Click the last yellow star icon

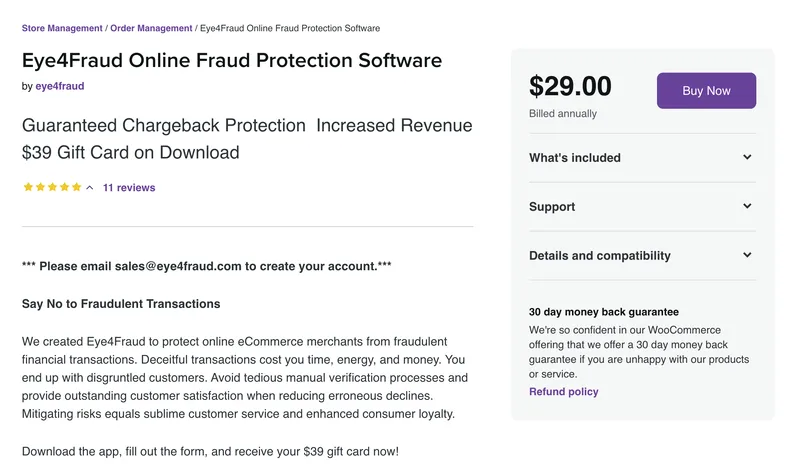[x=76, y=187]
